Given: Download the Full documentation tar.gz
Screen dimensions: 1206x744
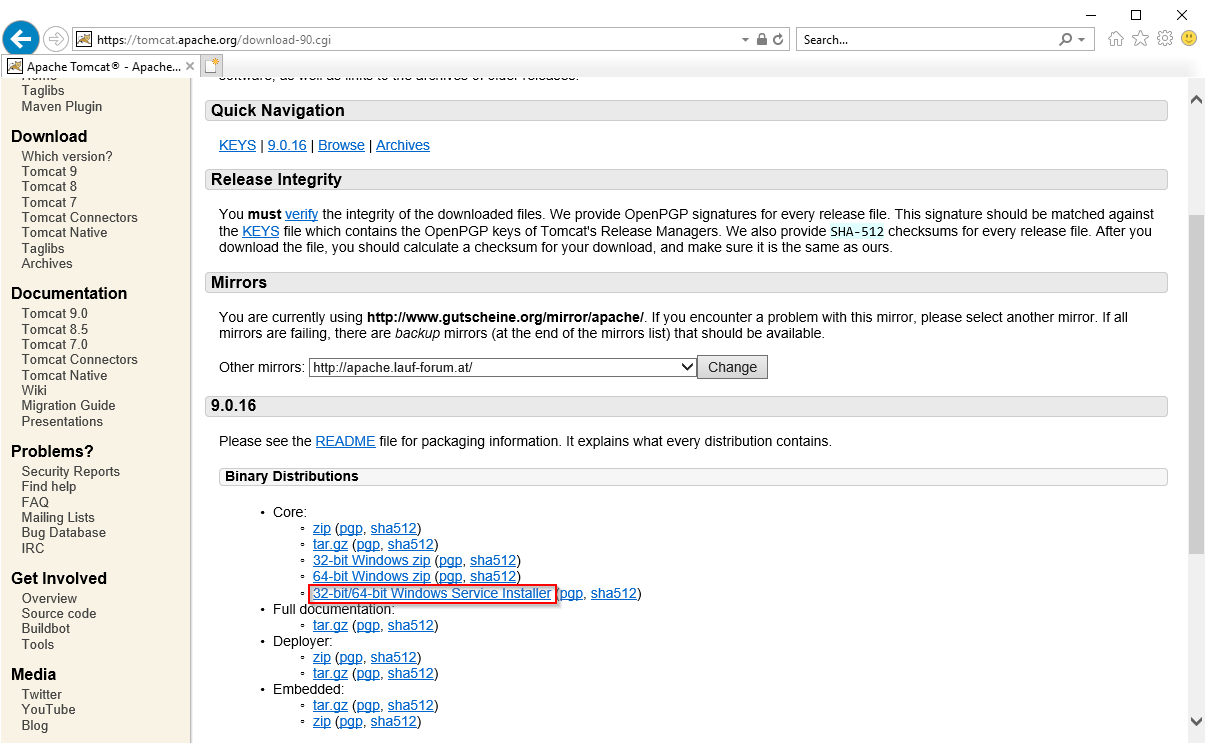Looking at the screenshot, I should [x=330, y=625].
